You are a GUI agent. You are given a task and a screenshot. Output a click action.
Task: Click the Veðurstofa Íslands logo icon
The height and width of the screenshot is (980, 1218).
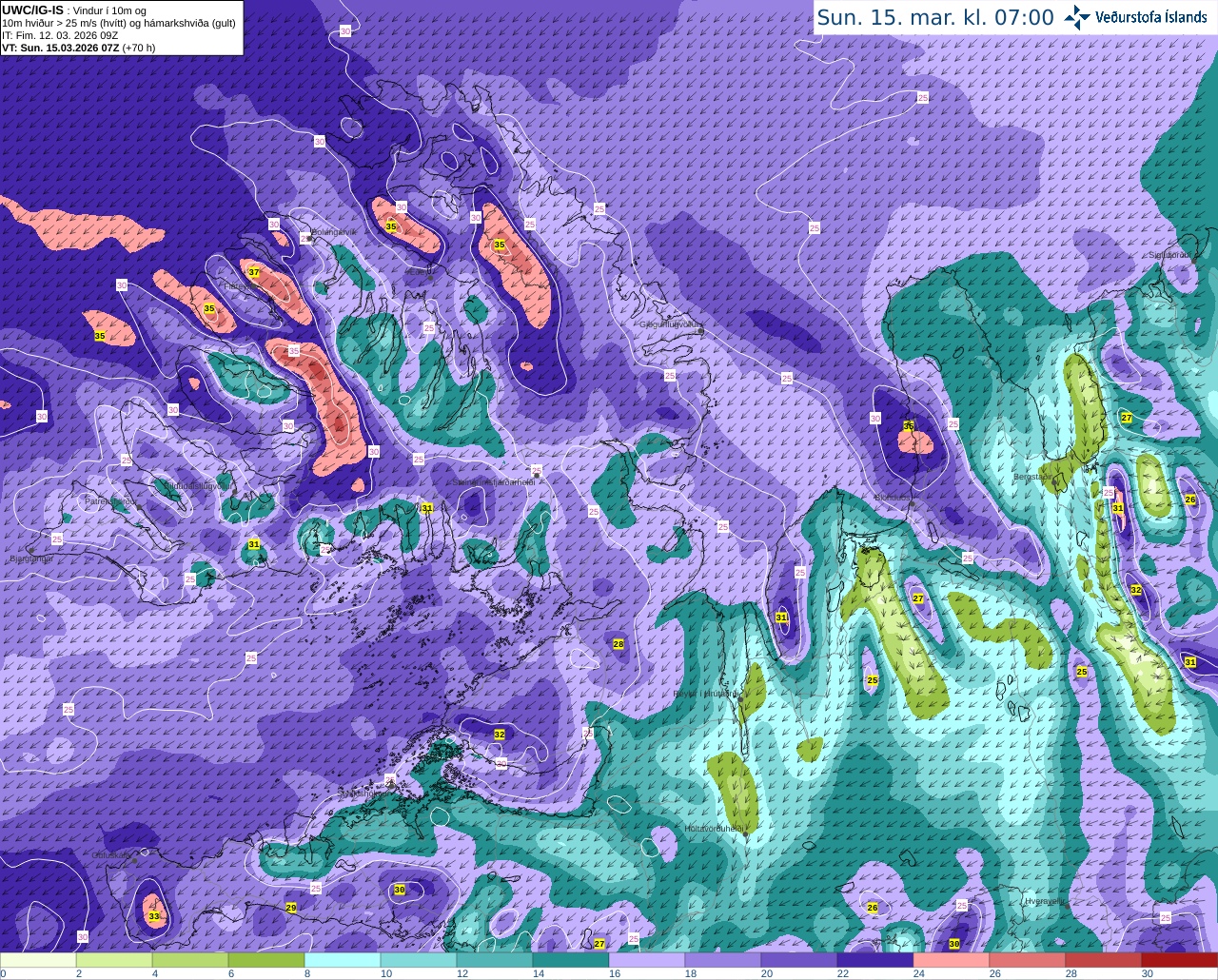(1078, 17)
